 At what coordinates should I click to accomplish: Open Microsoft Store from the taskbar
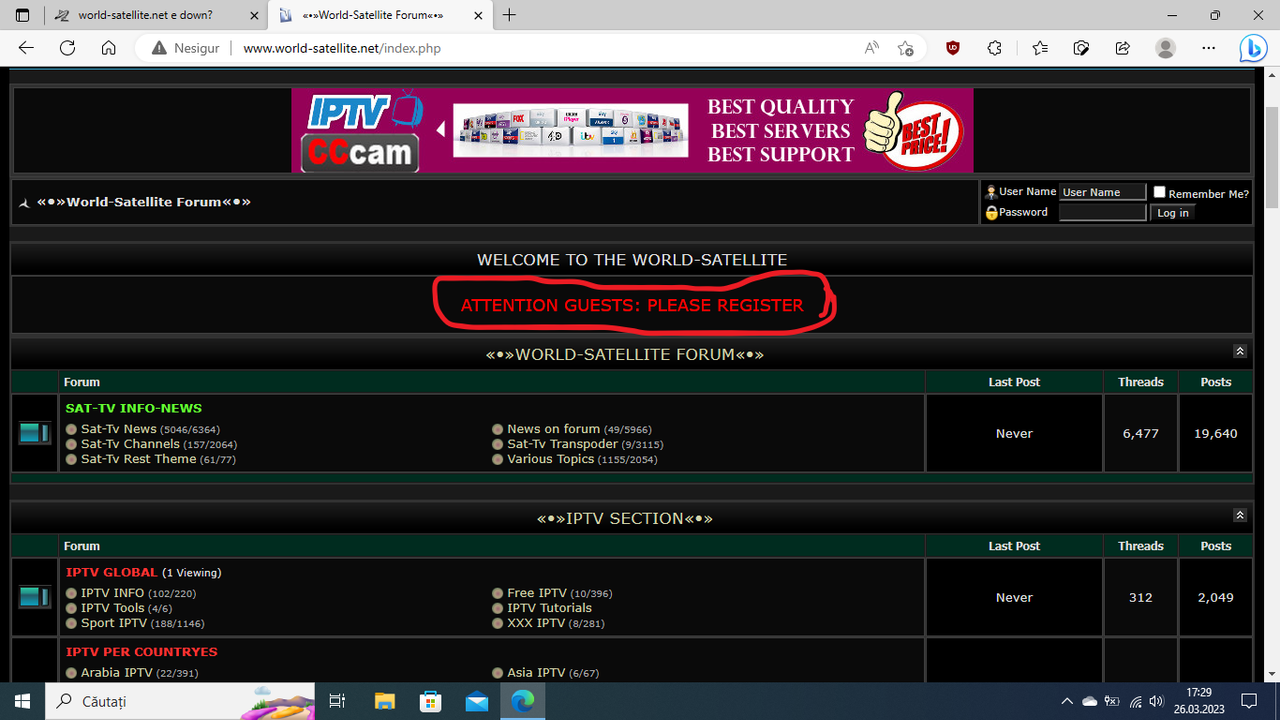(x=431, y=701)
